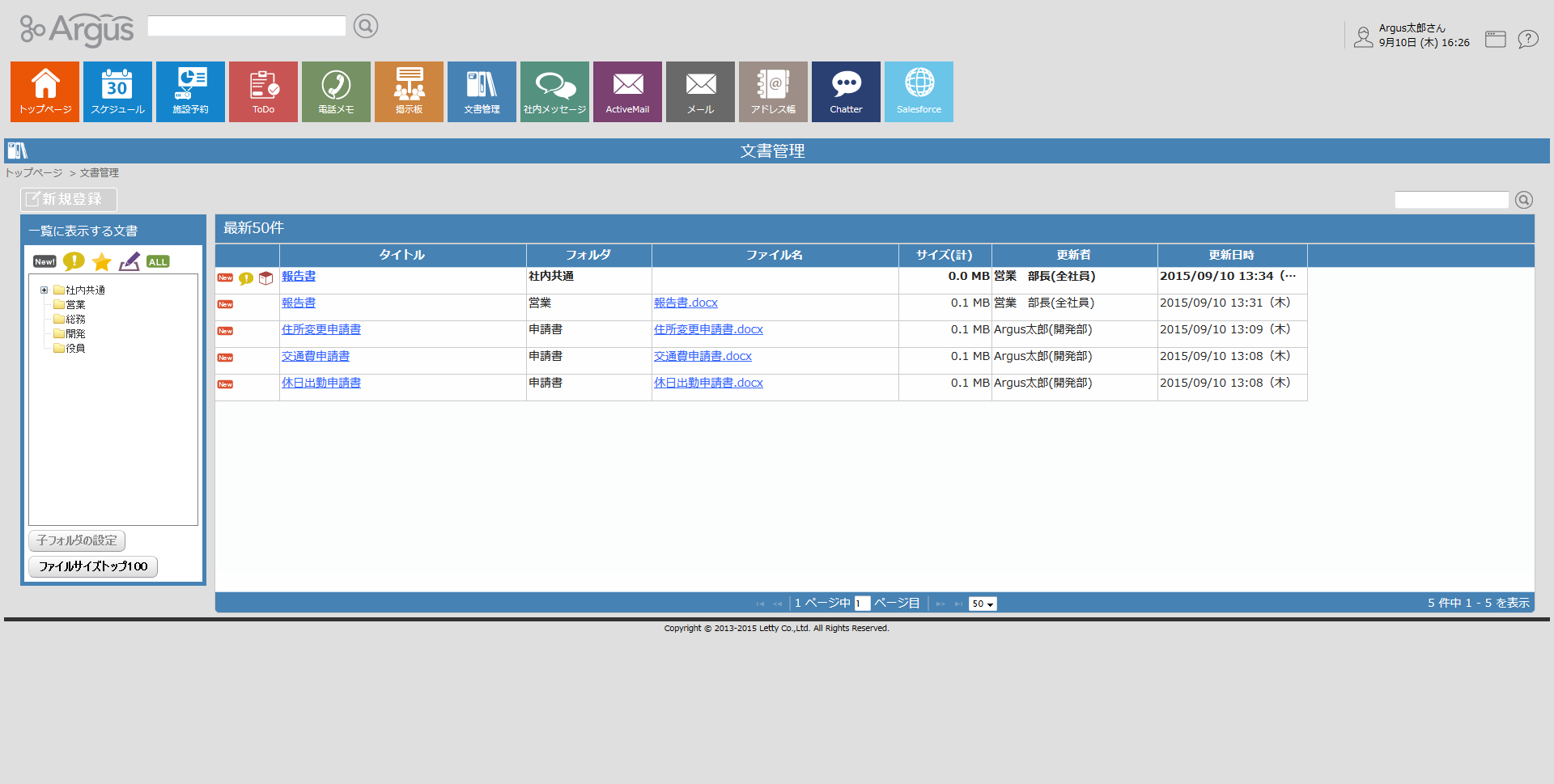Open the help question mark icon
The height and width of the screenshot is (784, 1554).
1528,39
